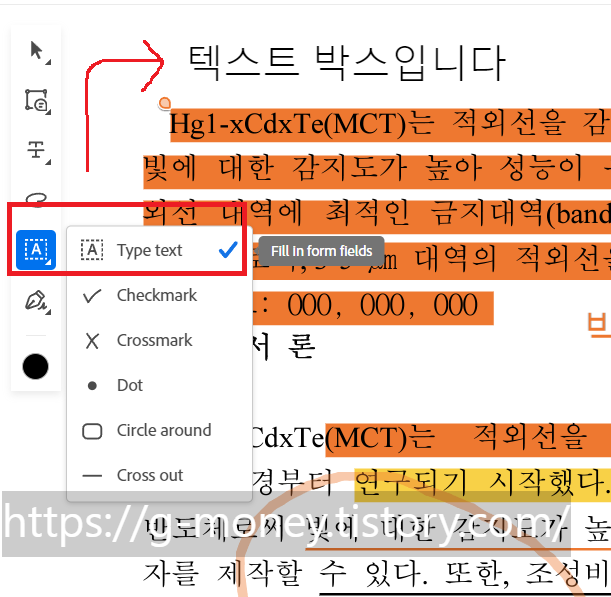The height and width of the screenshot is (597, 611).
Task: Choose Crossmark from the flyout menu
Action: pos(160,341)
